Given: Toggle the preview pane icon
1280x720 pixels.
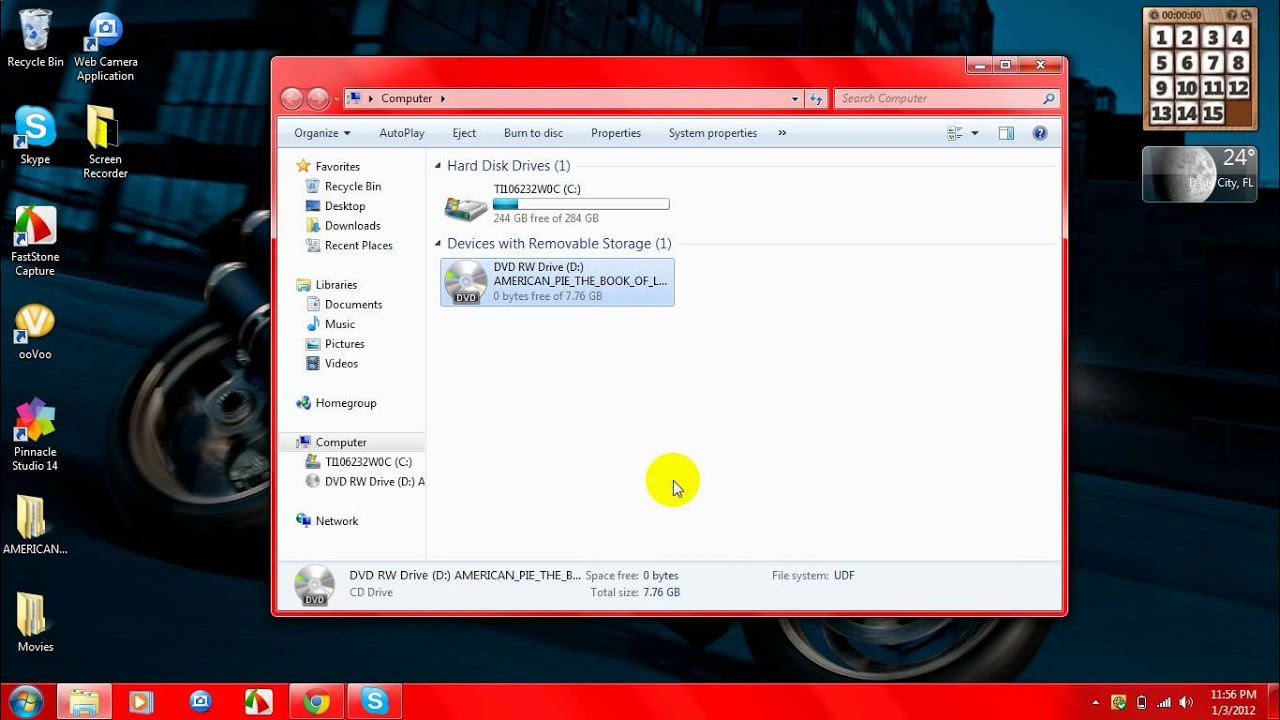Looking at the screenshot, I should pyautogui.click(x=1006, y=133).
